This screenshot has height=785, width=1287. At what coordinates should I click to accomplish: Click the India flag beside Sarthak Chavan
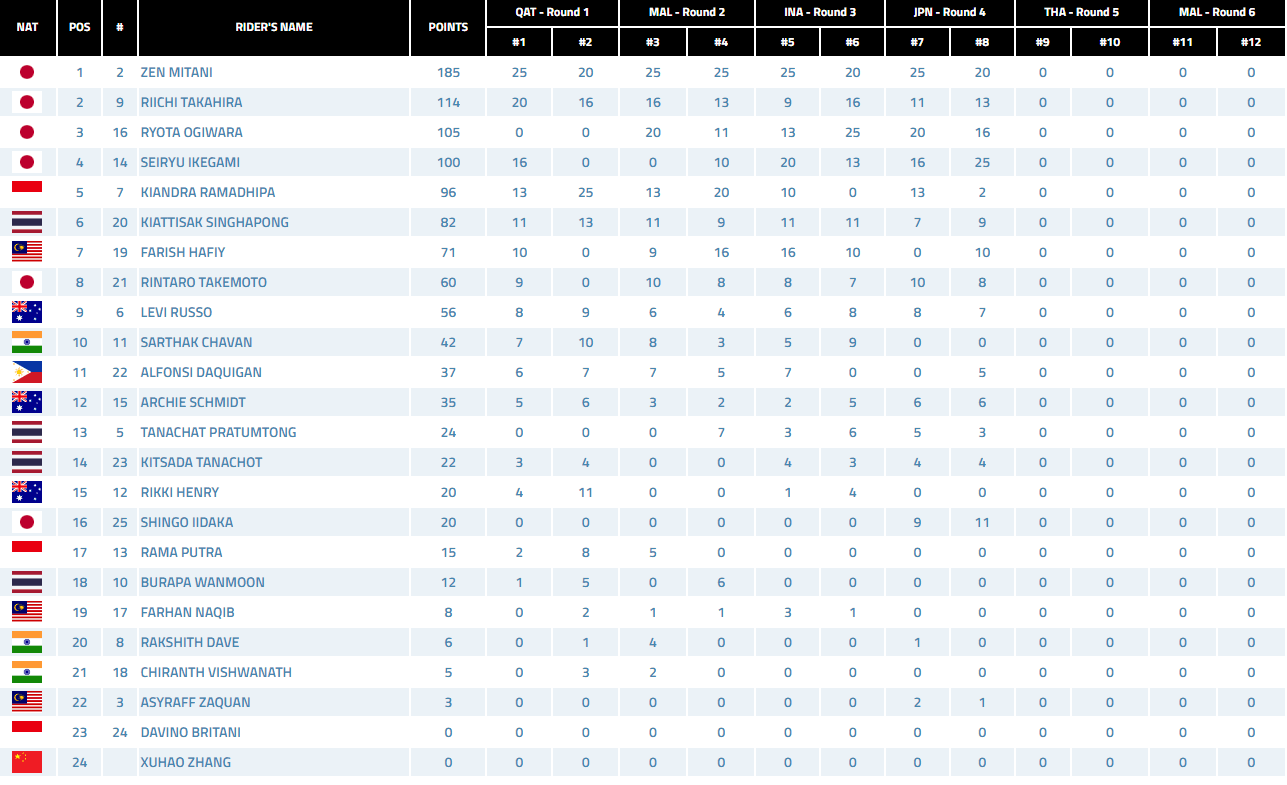point(27,342)
